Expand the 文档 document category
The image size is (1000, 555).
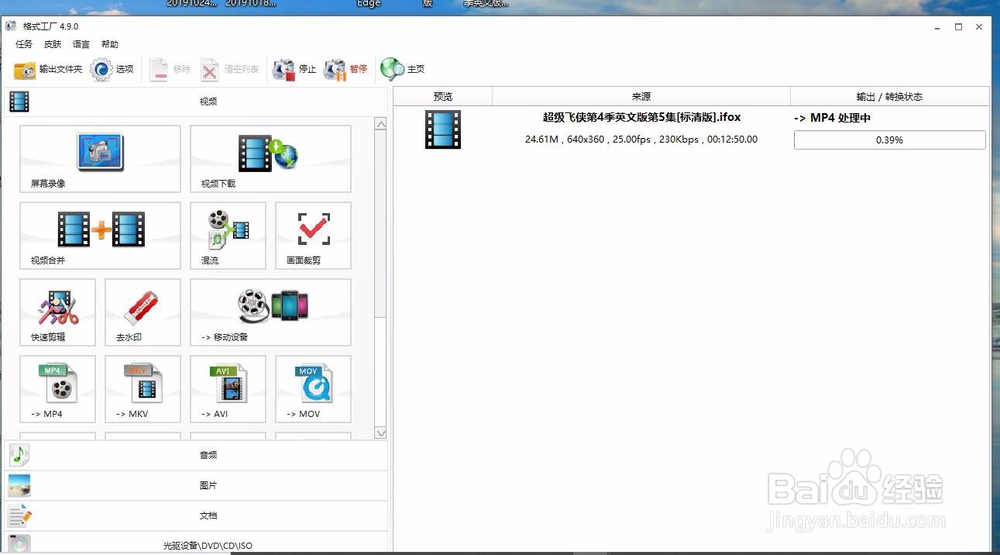tap(196, 515)
